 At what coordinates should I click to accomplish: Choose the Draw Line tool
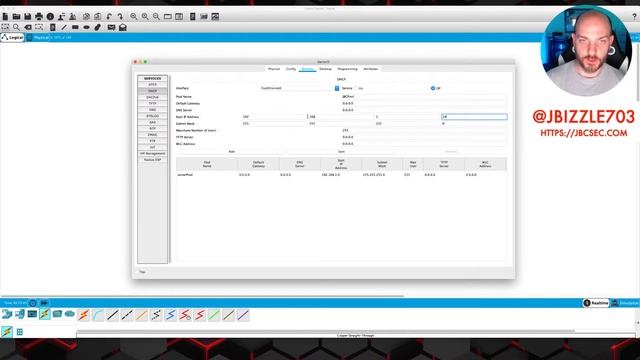click(64, 27)
